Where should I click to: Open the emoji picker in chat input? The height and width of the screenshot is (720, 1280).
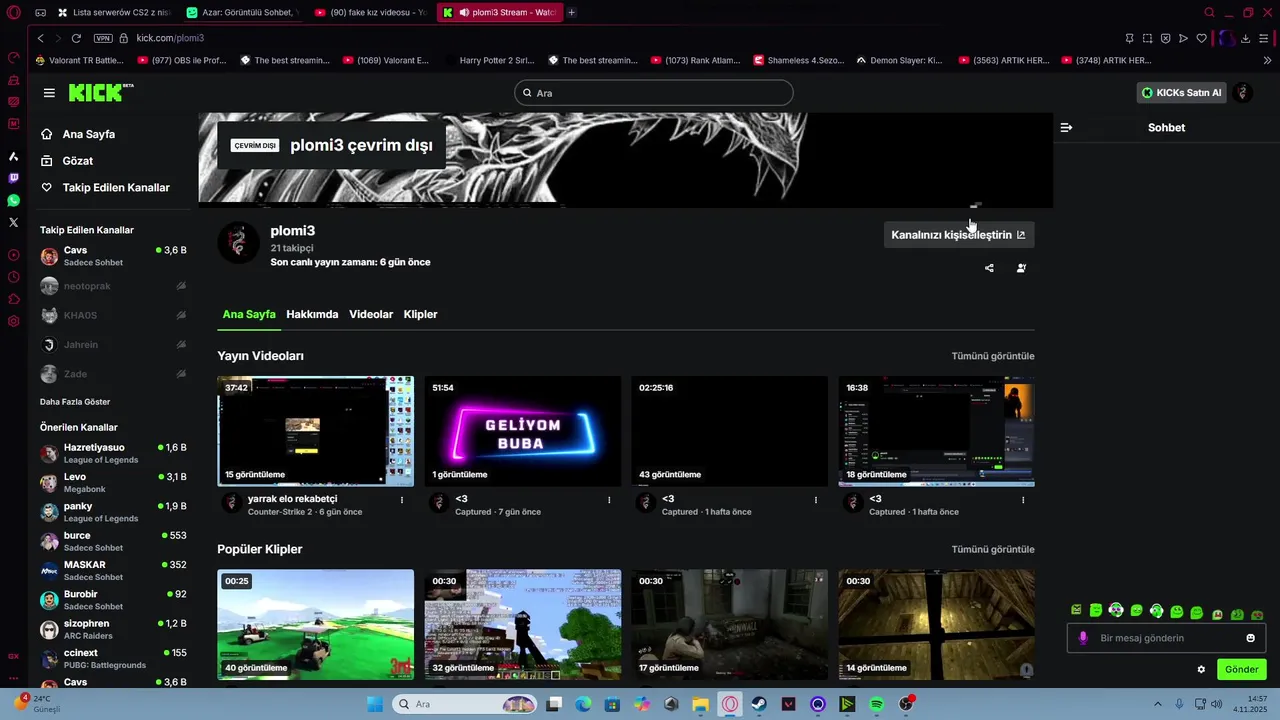[x=1250, y=638]
